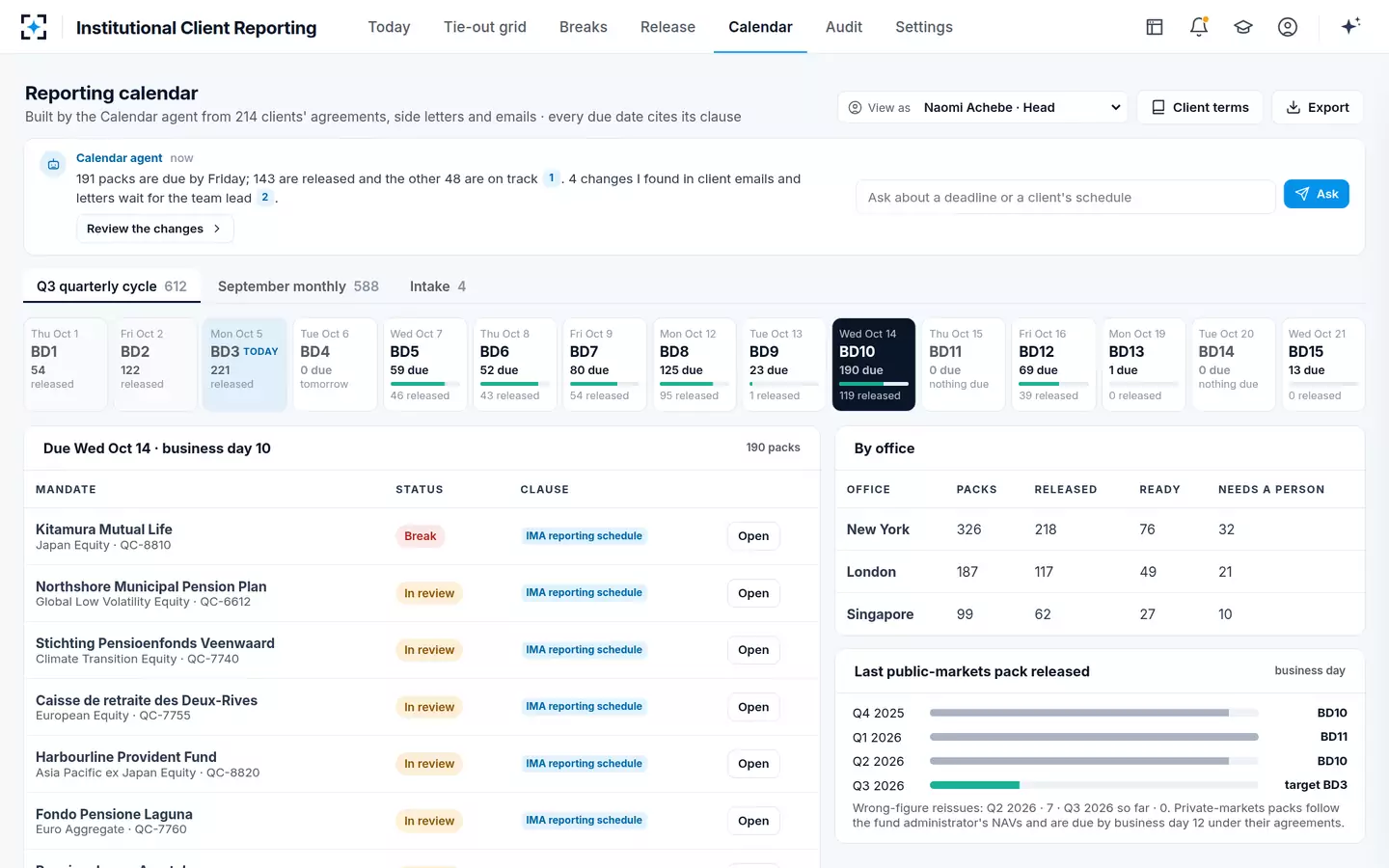Viewport: 1389px width, 868px height.
Task: Select the BD12 Fri Oct 16 card
Action: pos(1053,365)
